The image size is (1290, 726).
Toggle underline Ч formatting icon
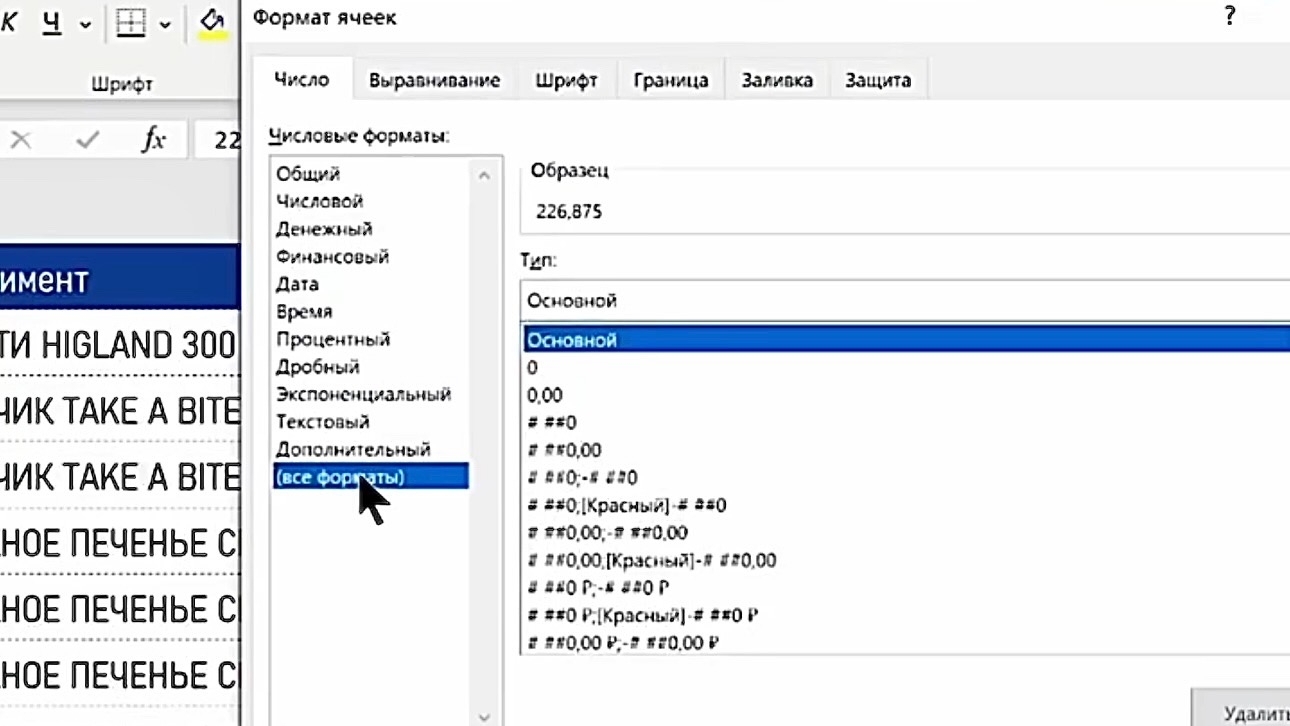coord(51,23)
